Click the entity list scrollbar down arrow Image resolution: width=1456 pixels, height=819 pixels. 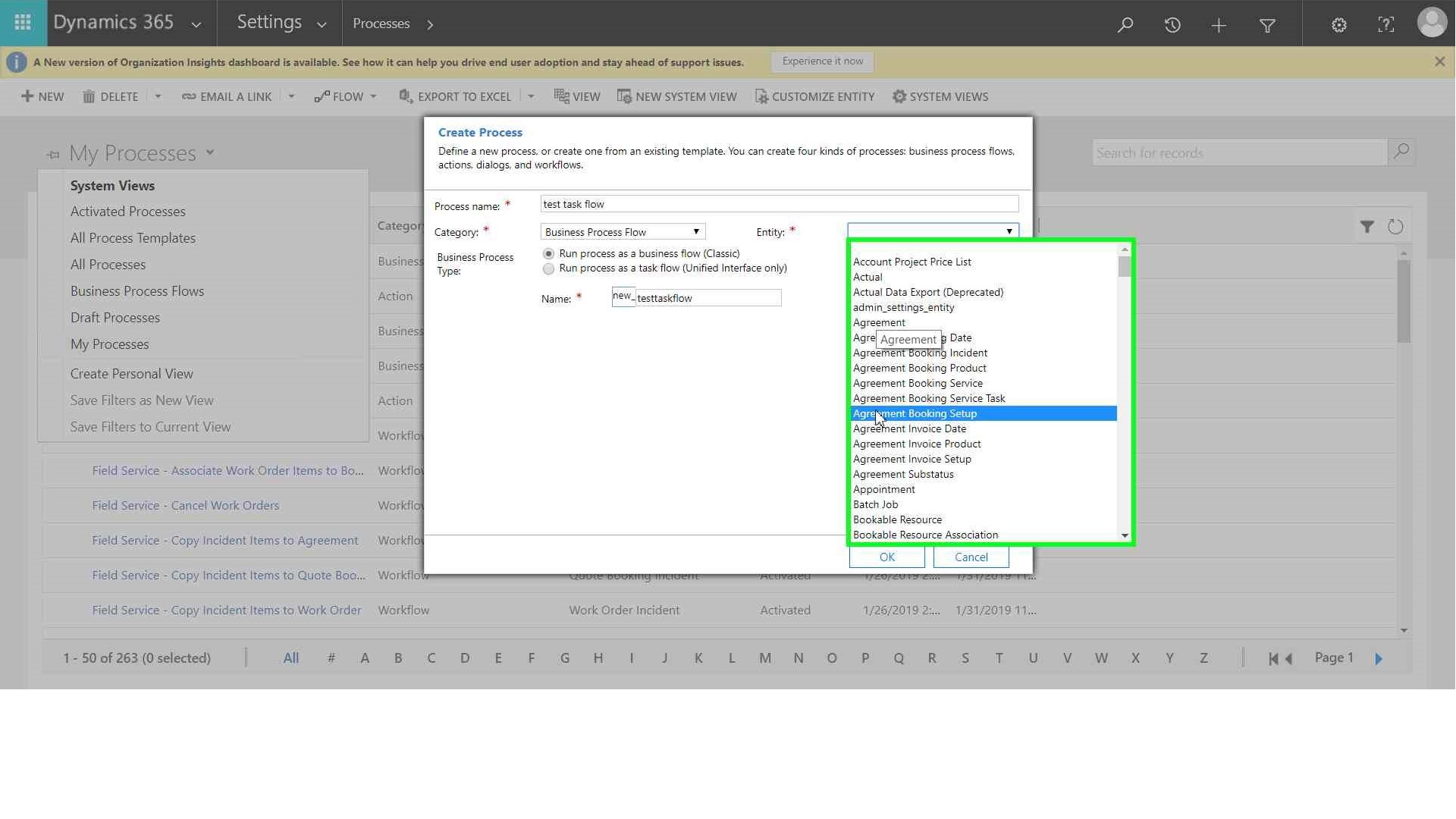1125,535
